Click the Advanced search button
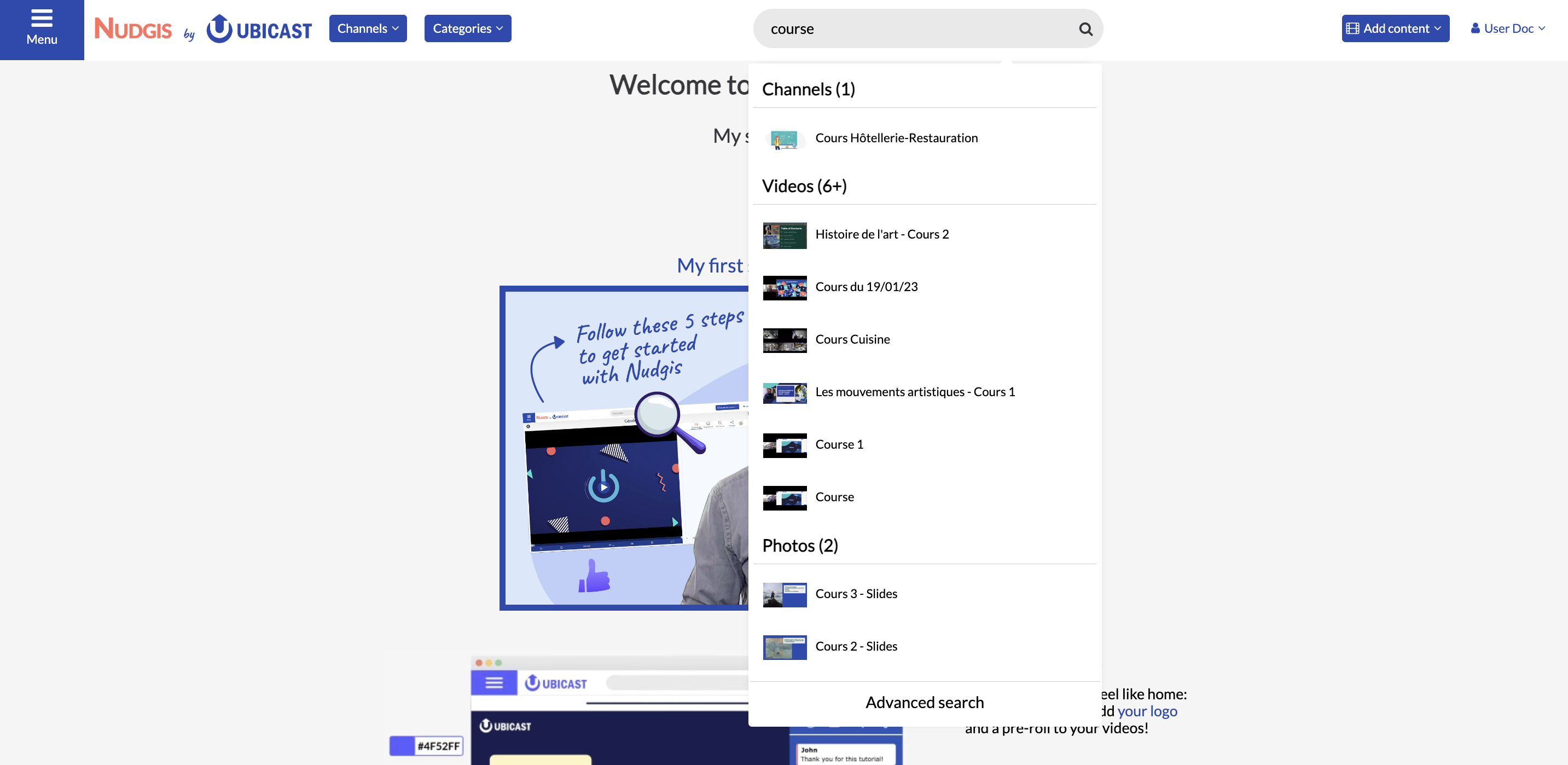This screenshot has width=1568, height=765. tap(924, 703)
